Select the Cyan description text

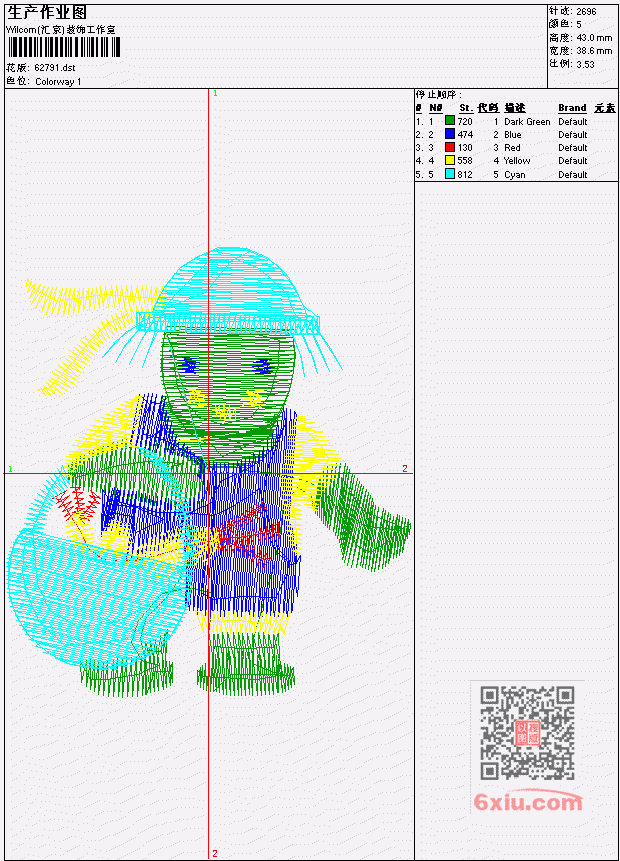(x=515, y=175)
